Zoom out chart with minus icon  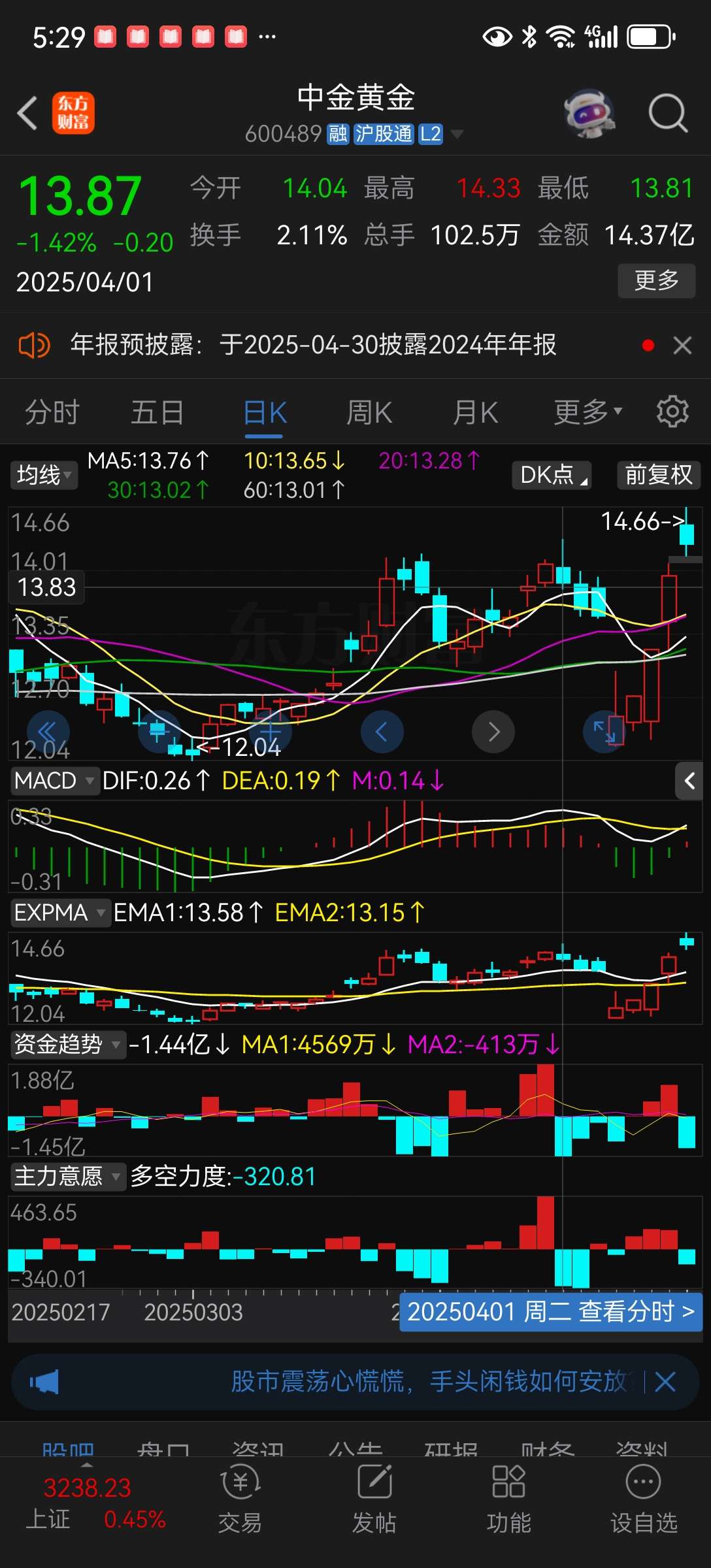pos(159,732)
